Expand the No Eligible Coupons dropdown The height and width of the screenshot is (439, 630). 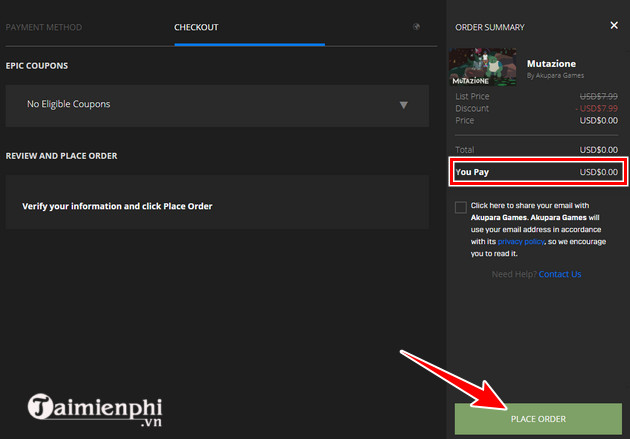coord(217,105)
